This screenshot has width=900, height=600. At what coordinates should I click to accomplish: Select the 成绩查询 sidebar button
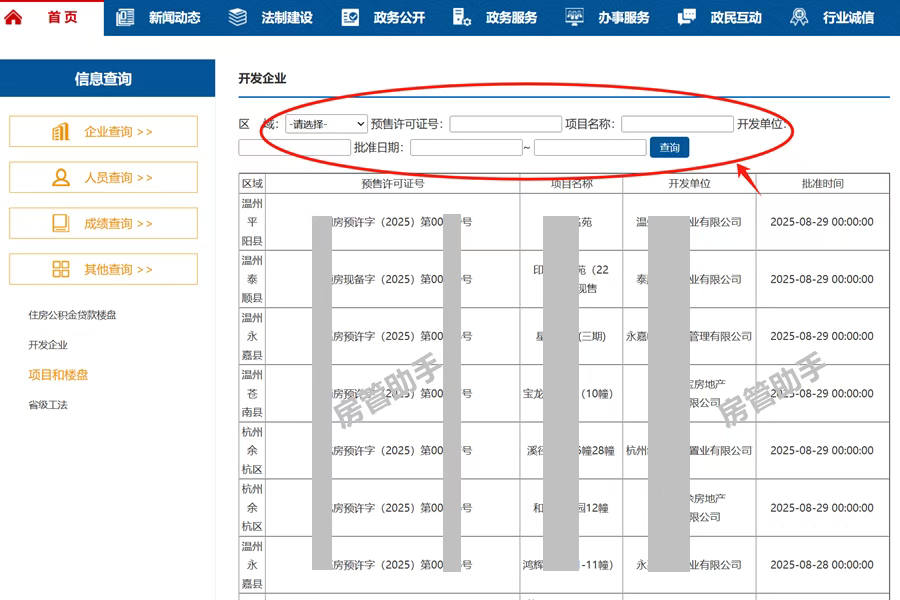click(x=103, y=224)
